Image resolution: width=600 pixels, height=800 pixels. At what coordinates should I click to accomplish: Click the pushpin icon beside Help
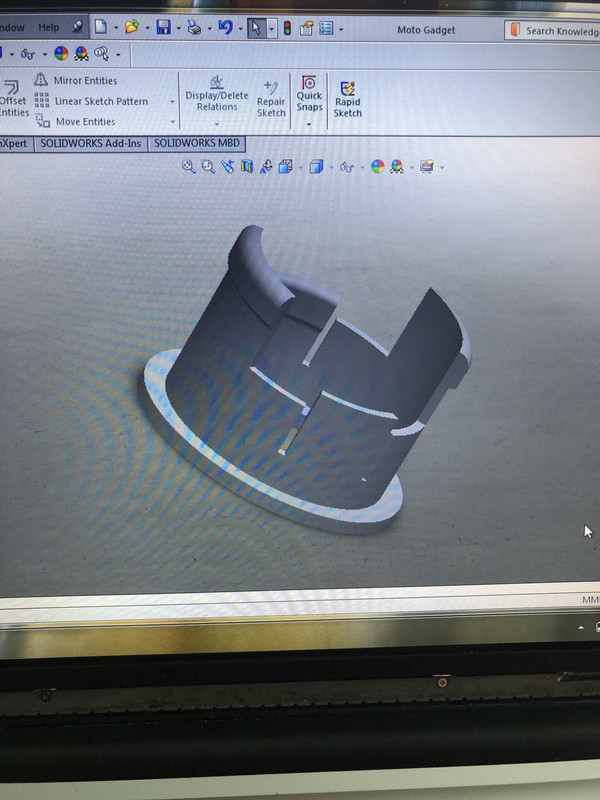(x=78, y=27)
